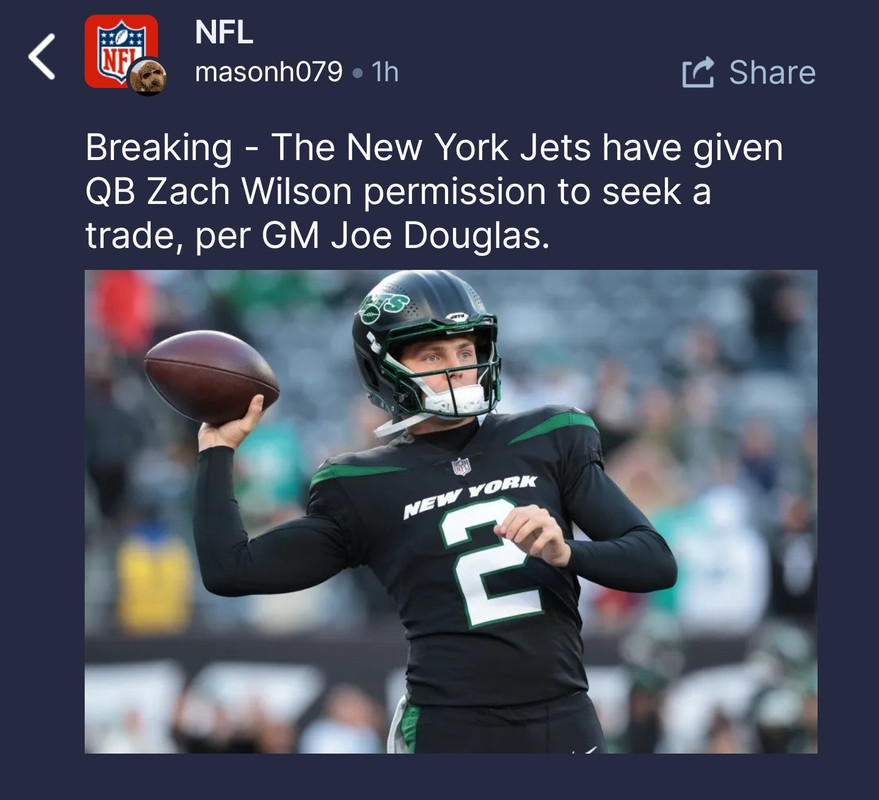View the masonh079 user profile
The image size is (879, 800).
[x=269, y=72]
